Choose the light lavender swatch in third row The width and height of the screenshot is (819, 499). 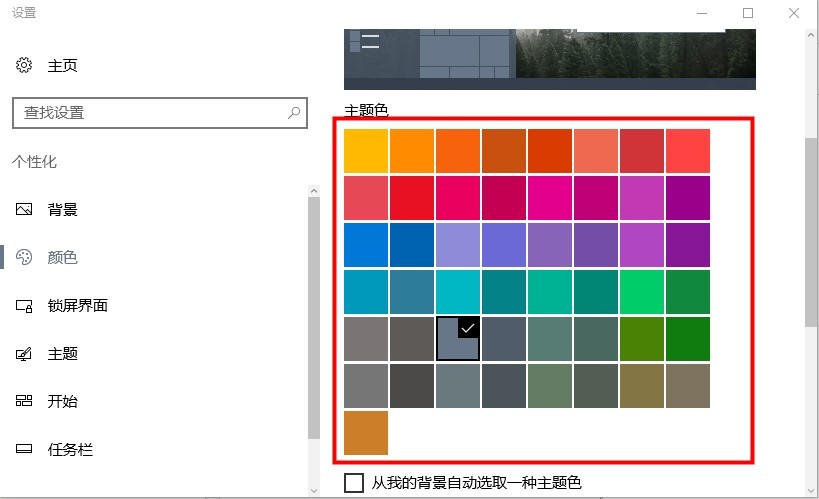pos(458,245)
